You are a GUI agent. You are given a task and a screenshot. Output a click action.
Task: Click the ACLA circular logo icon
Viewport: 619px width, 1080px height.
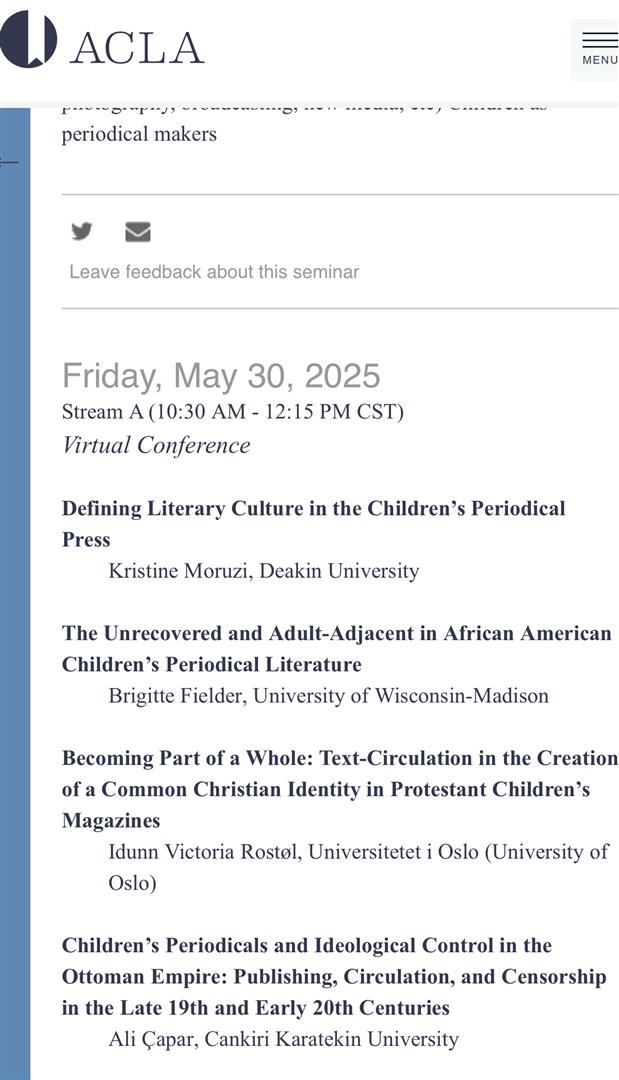pos(28,40)
